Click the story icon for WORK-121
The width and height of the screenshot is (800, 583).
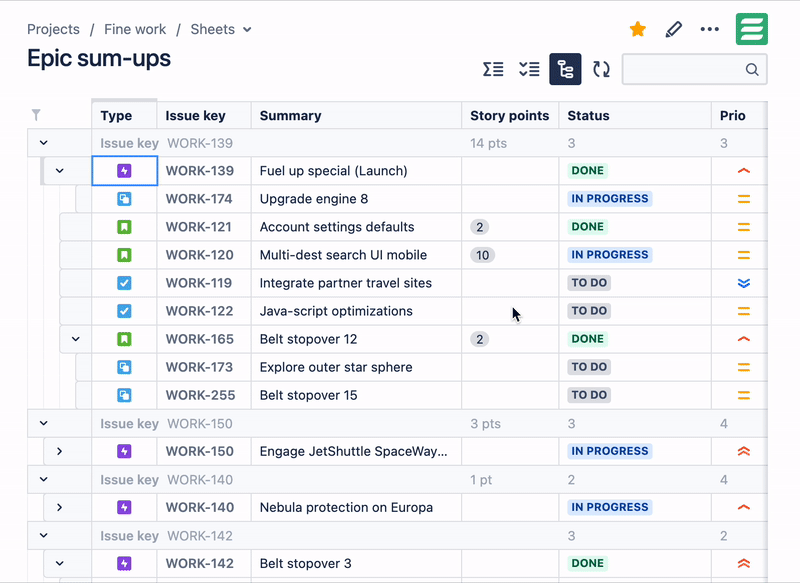pyautogui.click(x=124, y=227)
